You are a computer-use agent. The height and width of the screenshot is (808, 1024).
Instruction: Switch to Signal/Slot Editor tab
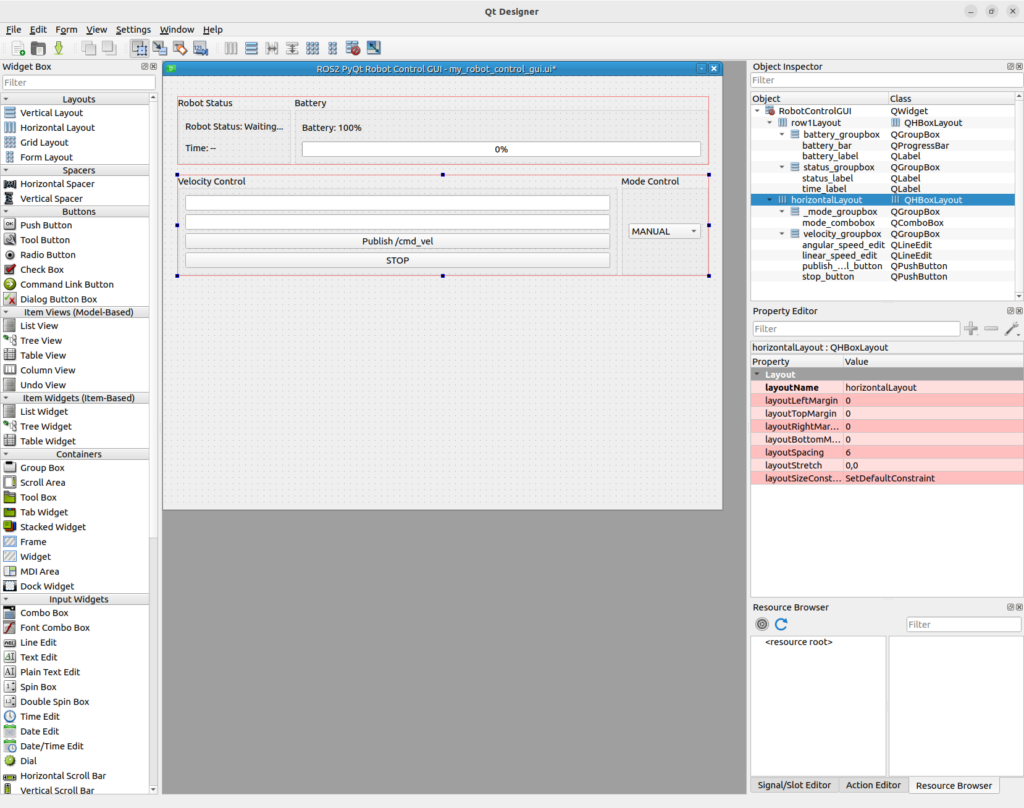[x=794, y=785]
